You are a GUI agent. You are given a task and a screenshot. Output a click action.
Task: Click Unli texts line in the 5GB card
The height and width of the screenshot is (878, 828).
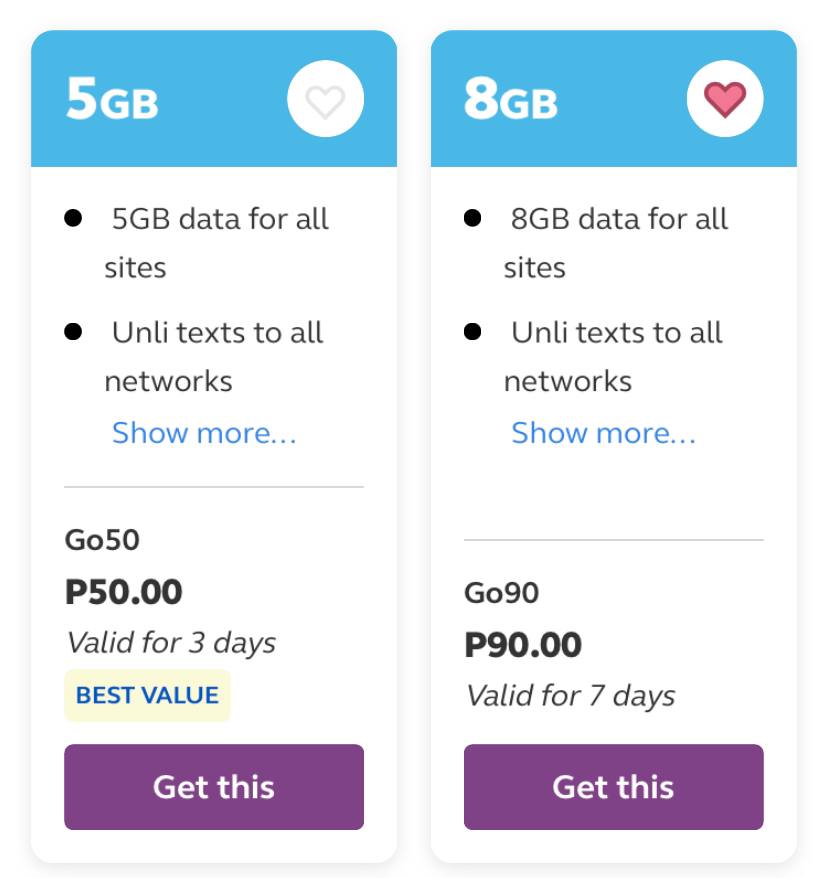pos(214,356)
